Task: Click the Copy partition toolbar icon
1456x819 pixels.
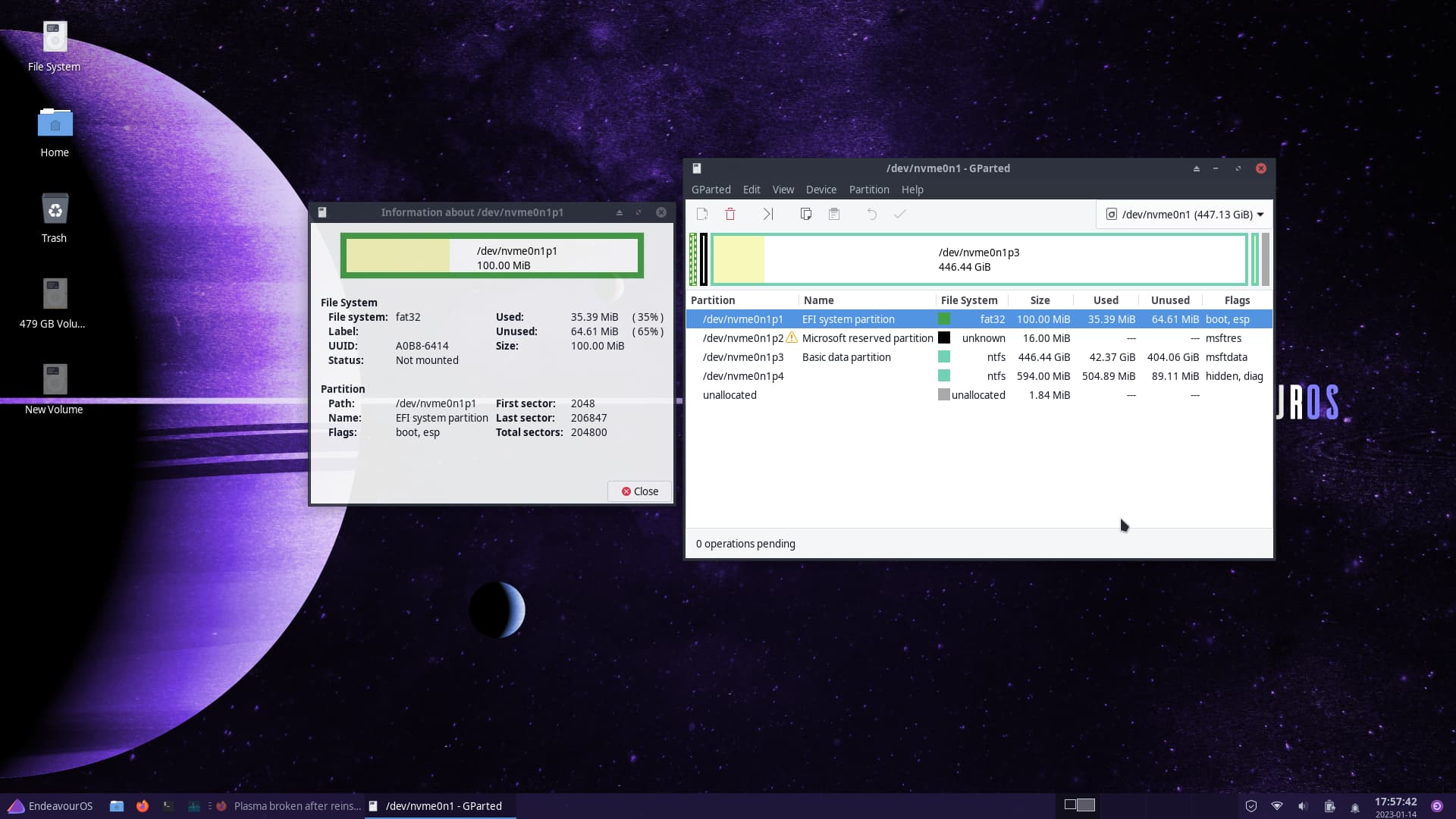Action: [806, 215]
